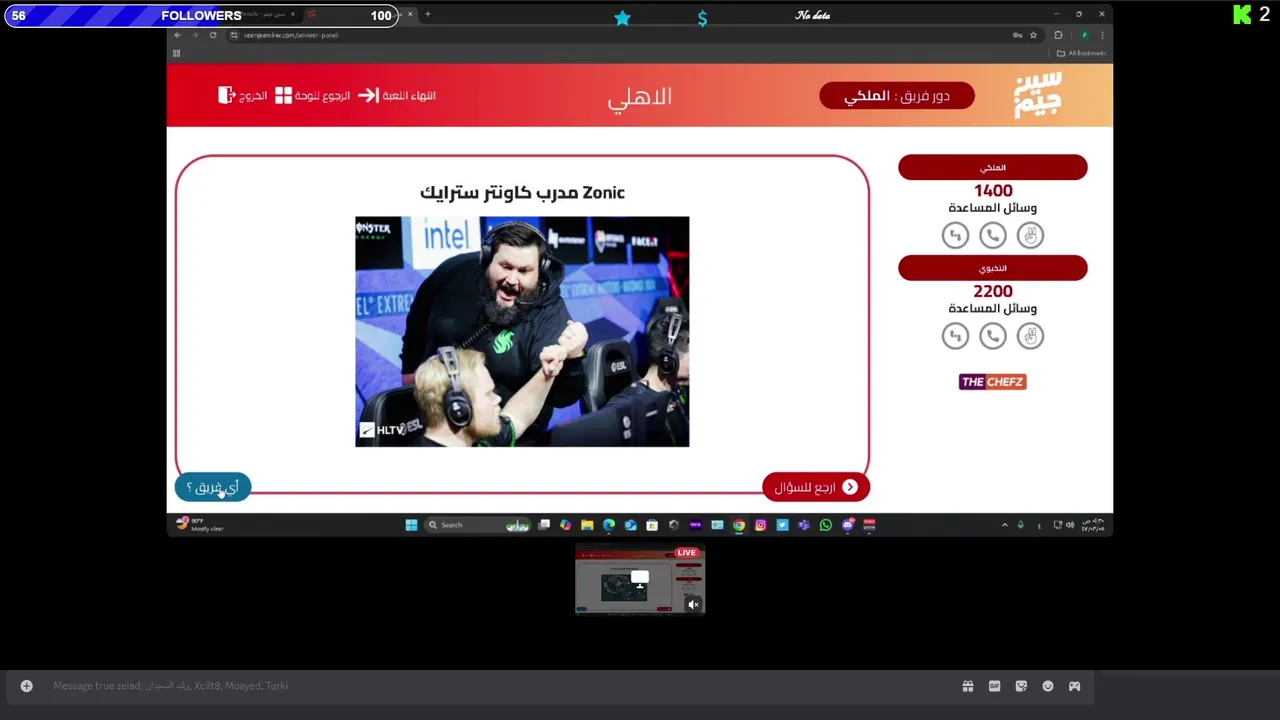Image resolution: width=1280 pixels, height=720 pixels.
Task: Open Google Chrome from the taskbar
Action: (739, 525)
